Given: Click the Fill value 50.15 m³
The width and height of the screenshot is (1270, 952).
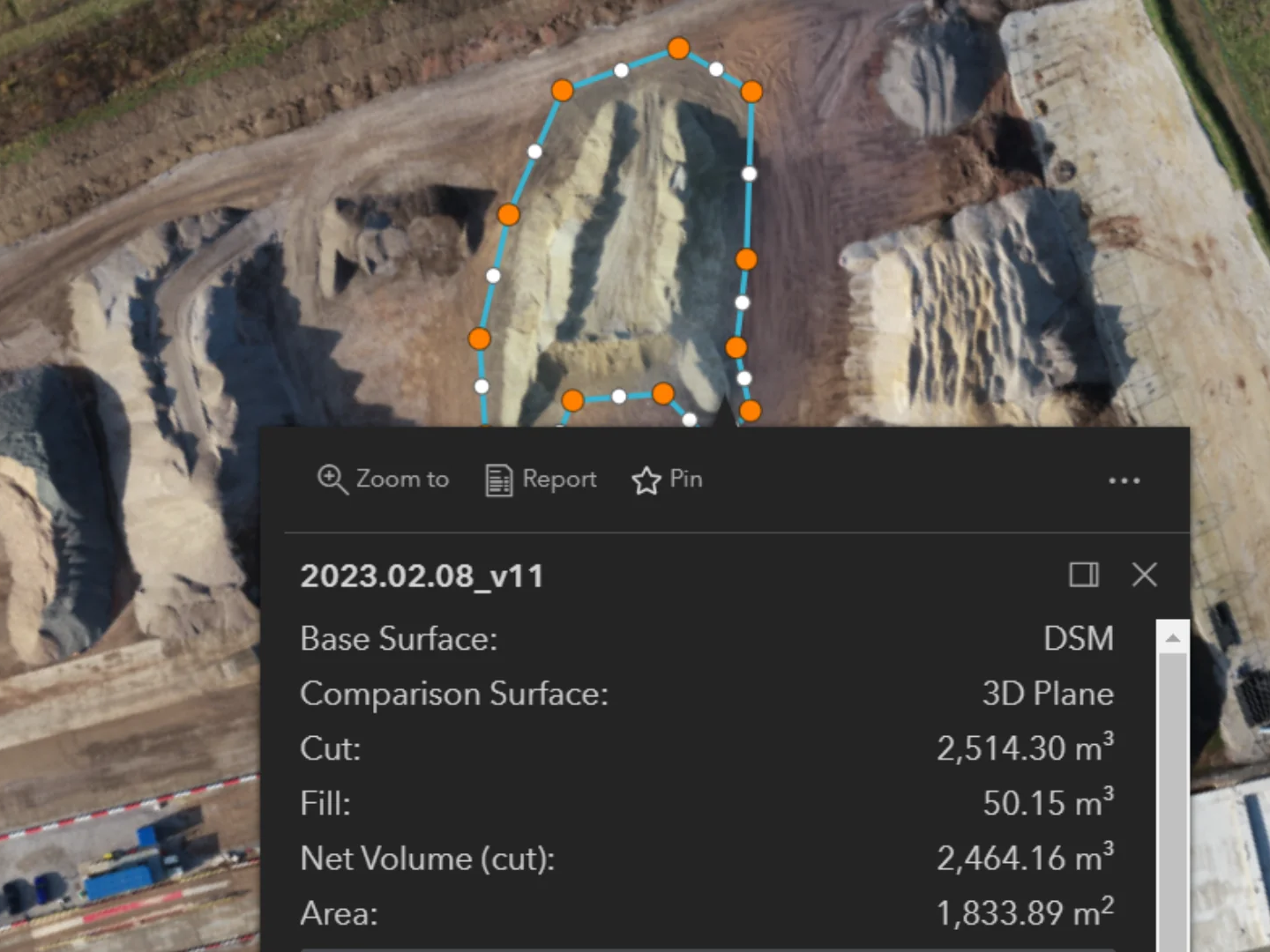Looking at the screenshot, I should (1049, 802).
